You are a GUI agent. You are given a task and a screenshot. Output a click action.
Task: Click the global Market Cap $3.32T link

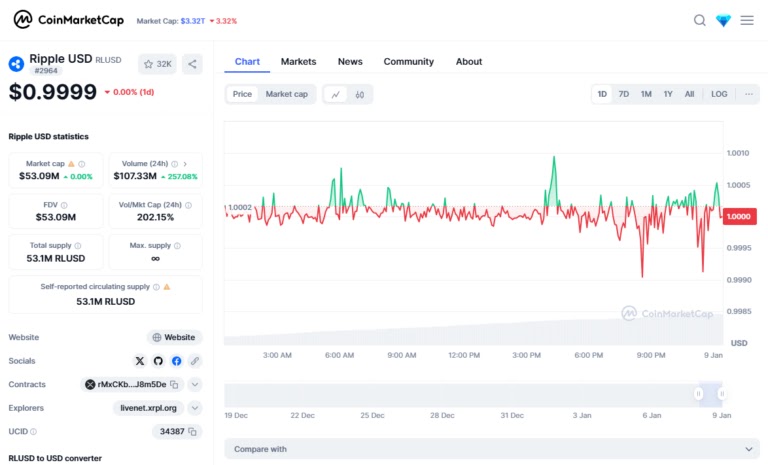pos(192,21)
